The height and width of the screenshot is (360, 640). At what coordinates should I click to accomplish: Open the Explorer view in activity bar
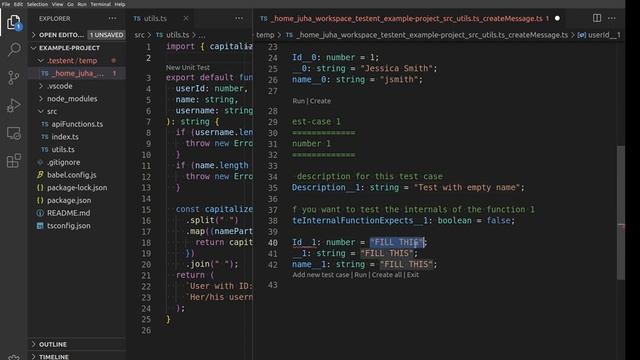click(14, 22)
